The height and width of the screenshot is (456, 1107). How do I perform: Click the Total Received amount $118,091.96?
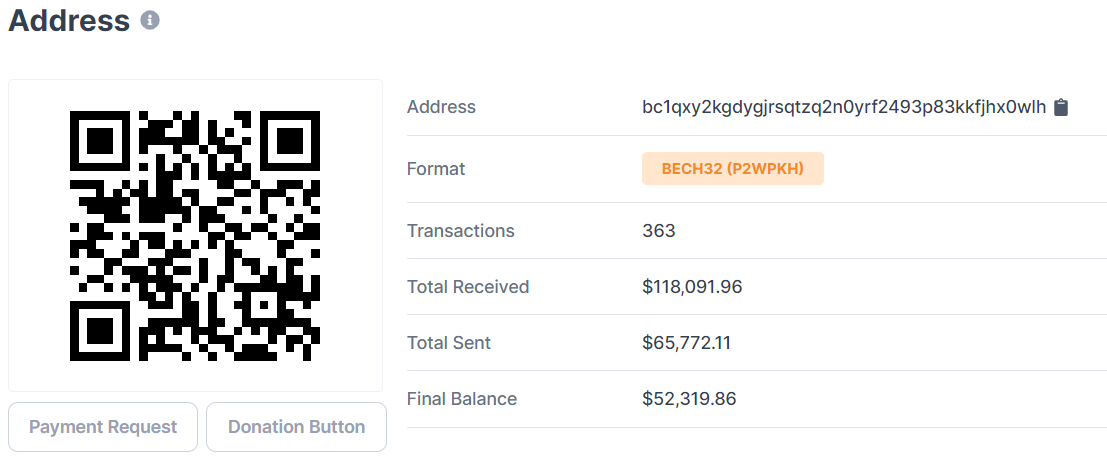692,287
